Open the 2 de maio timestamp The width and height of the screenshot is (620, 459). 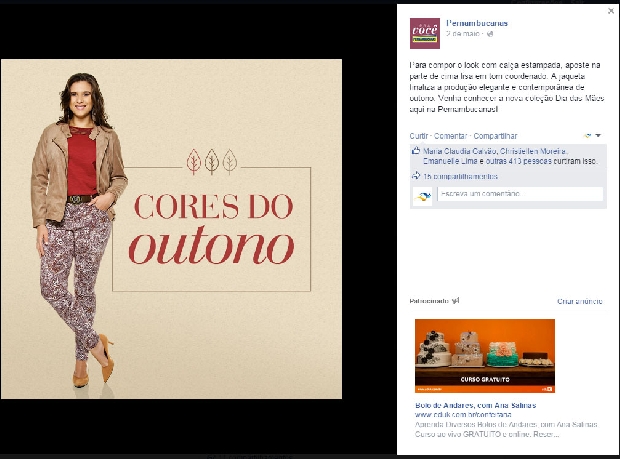coord(463,34)
